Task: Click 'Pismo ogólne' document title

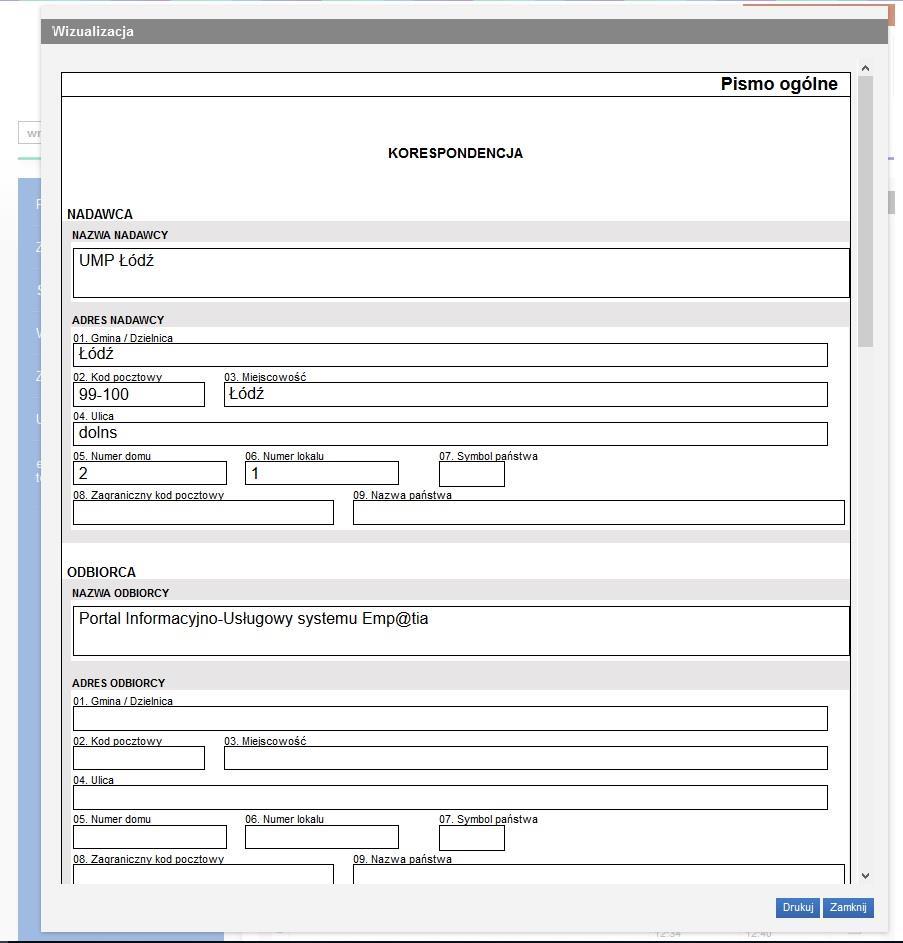Action: pos(779,84)
